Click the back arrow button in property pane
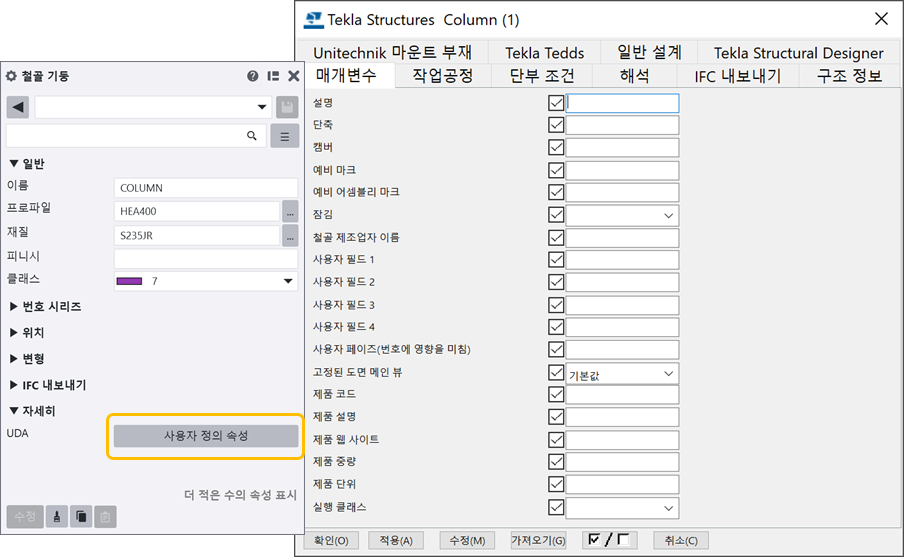The width and height of the screenshot is (904, 557). [18, 107]
